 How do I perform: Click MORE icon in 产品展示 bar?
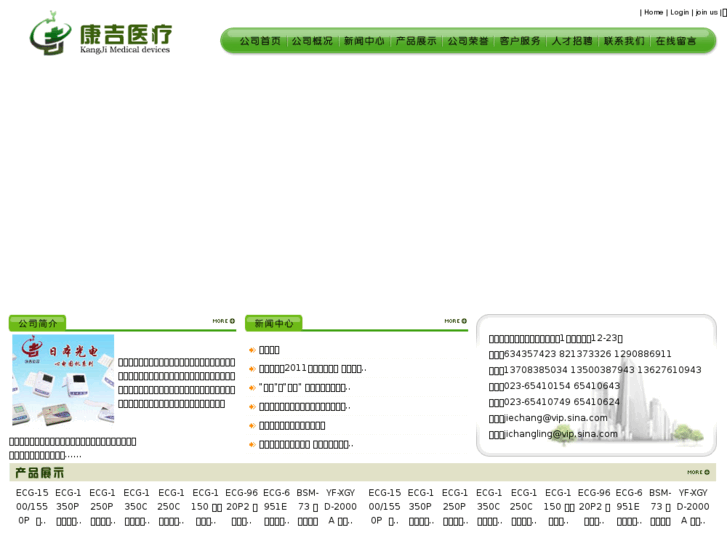pyautogui.click(x=698, y=472)
